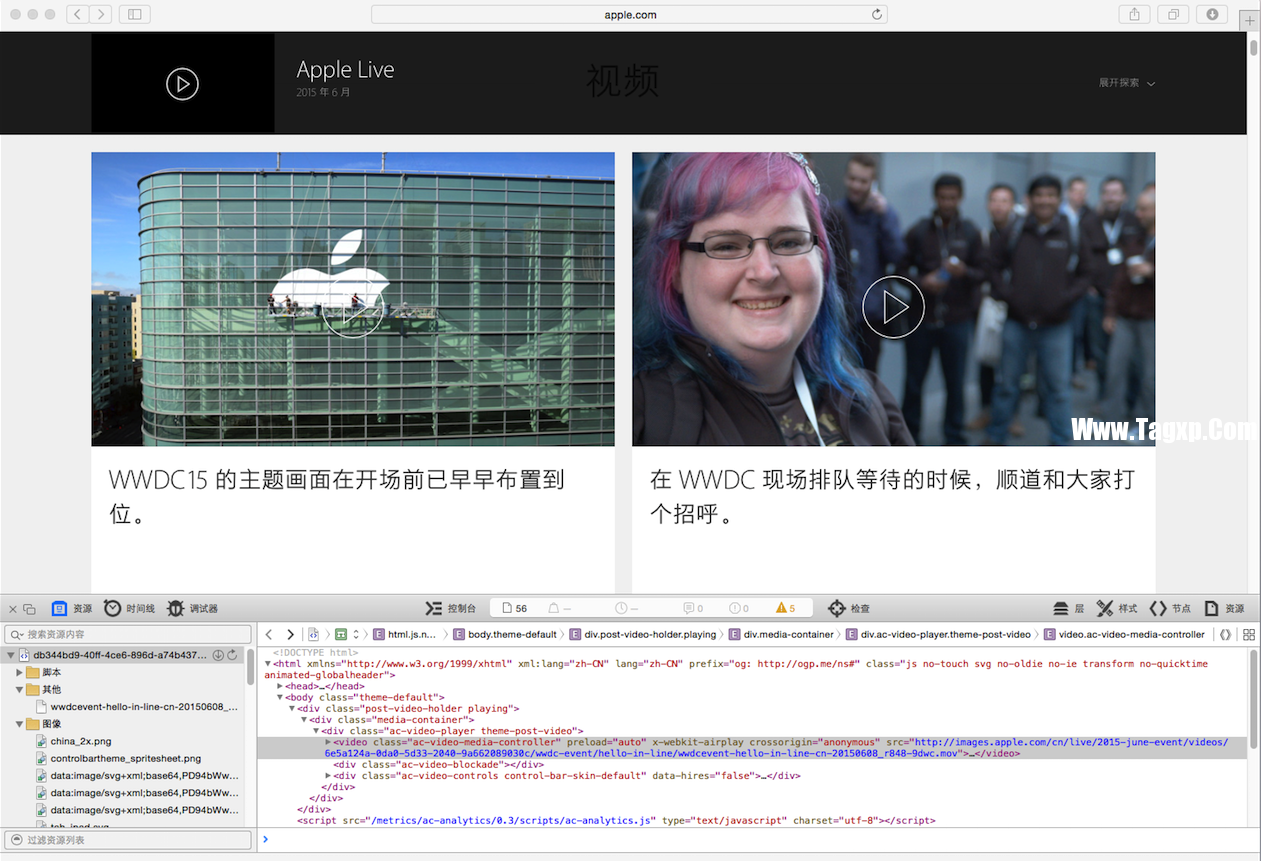Viewport: 1261px width, 861px height.
Task: Open the 展开探索 dropdown on the page
Action: pos(1126,83)
